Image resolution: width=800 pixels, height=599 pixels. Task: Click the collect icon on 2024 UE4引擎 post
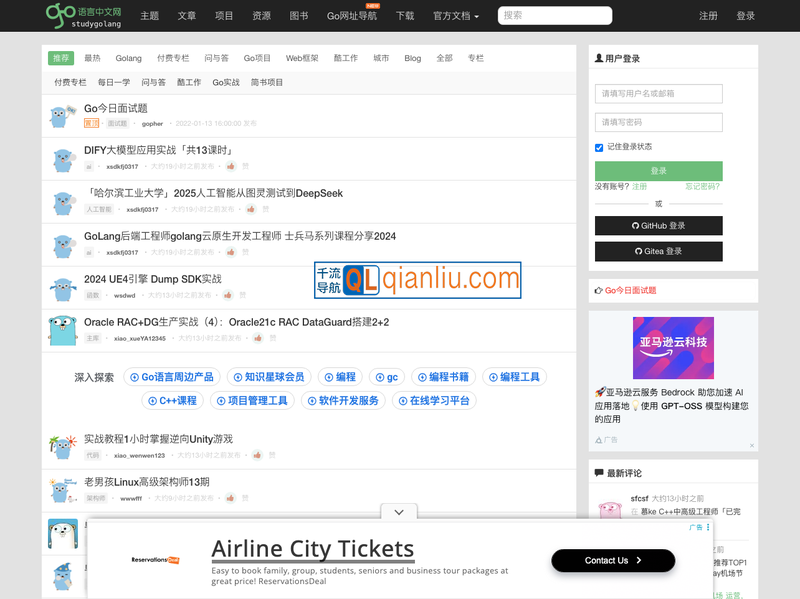(x=227, y=295)
